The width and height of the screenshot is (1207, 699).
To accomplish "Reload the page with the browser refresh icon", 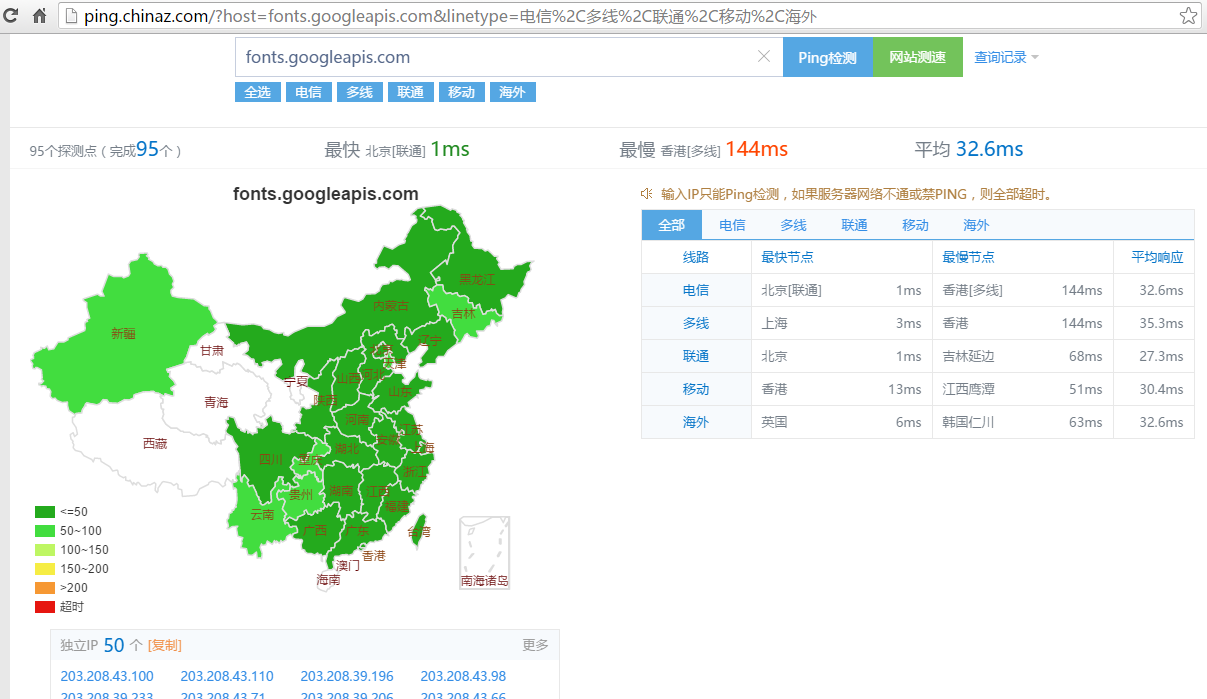I will [x=13, y=16].
